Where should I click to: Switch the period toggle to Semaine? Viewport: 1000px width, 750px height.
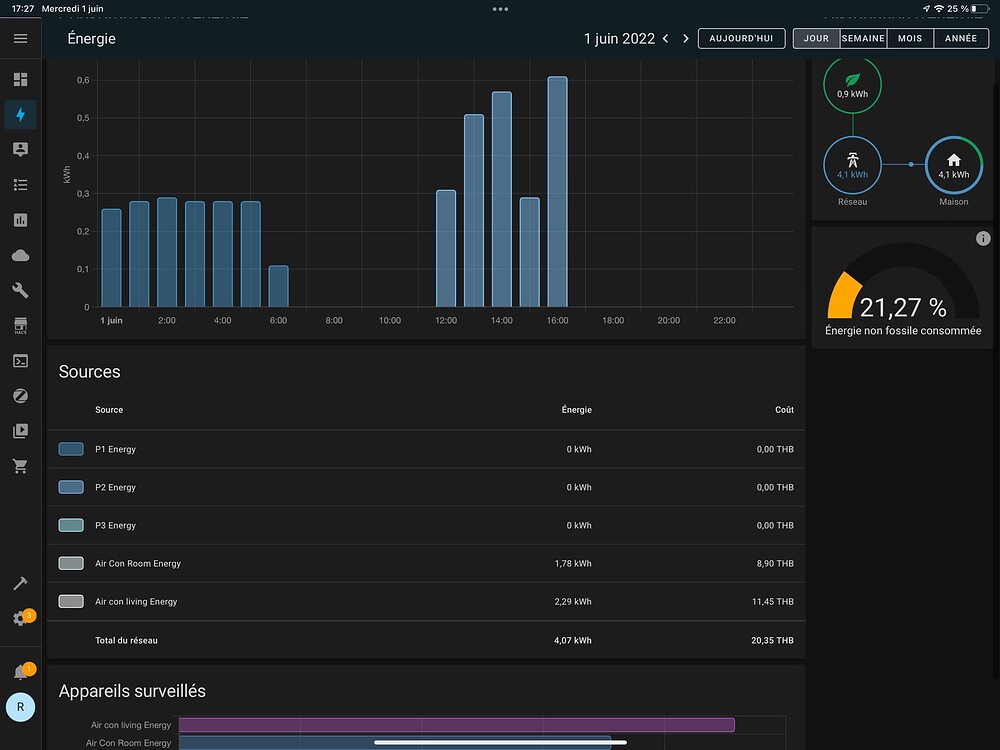click(x=862, y=39)
